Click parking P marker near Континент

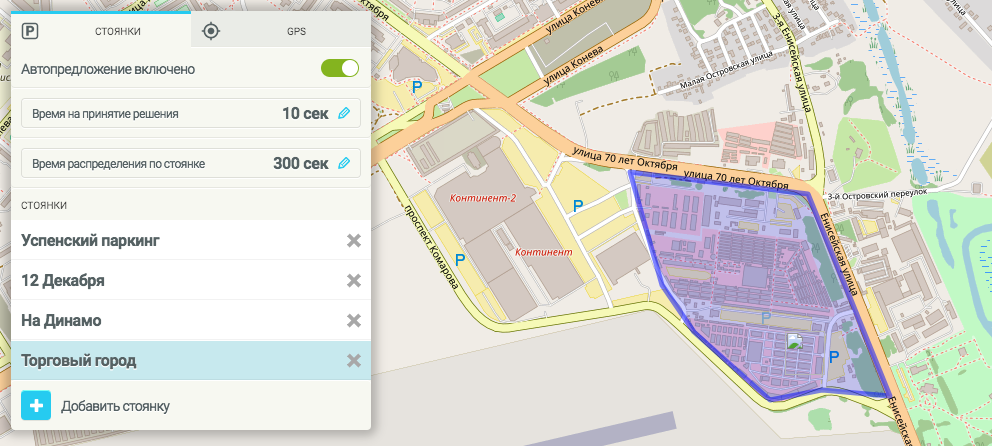[576, 205]
